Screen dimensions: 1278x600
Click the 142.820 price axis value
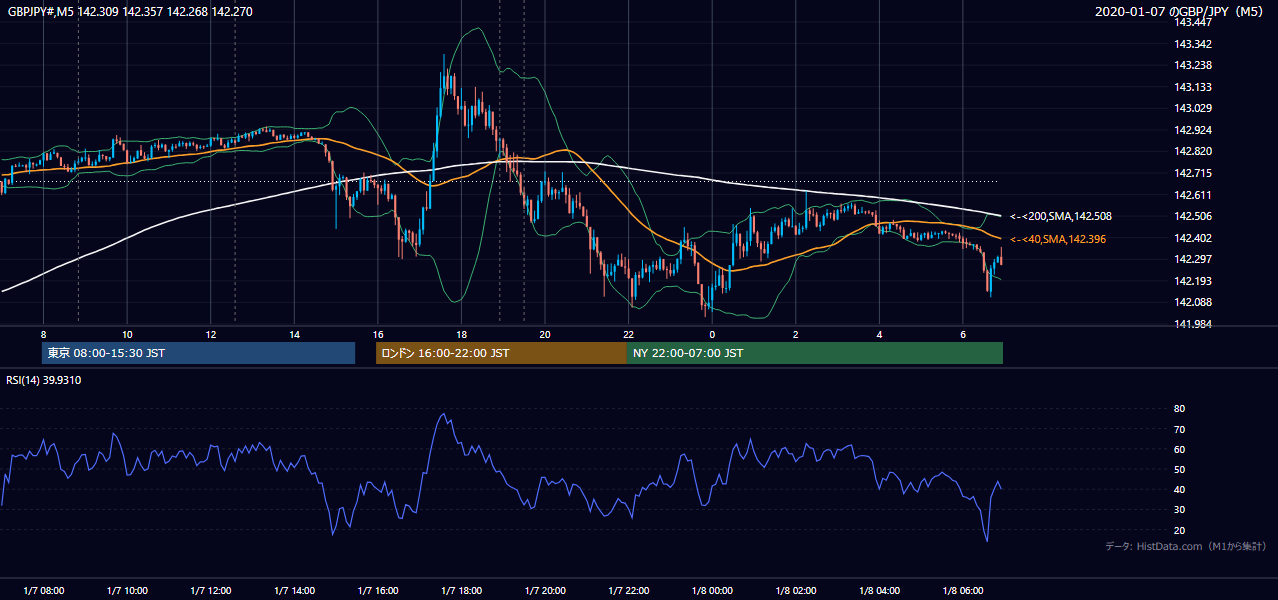click(x=1194, y=152)
